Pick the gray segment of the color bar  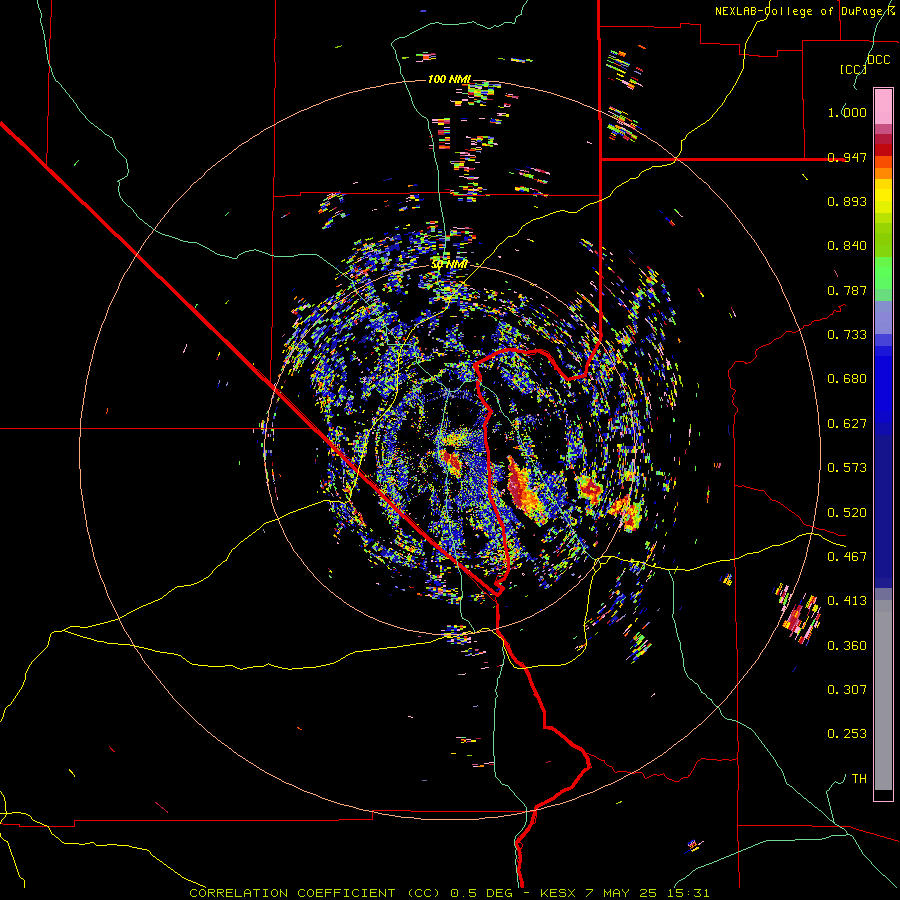click(x=883, y=695)
